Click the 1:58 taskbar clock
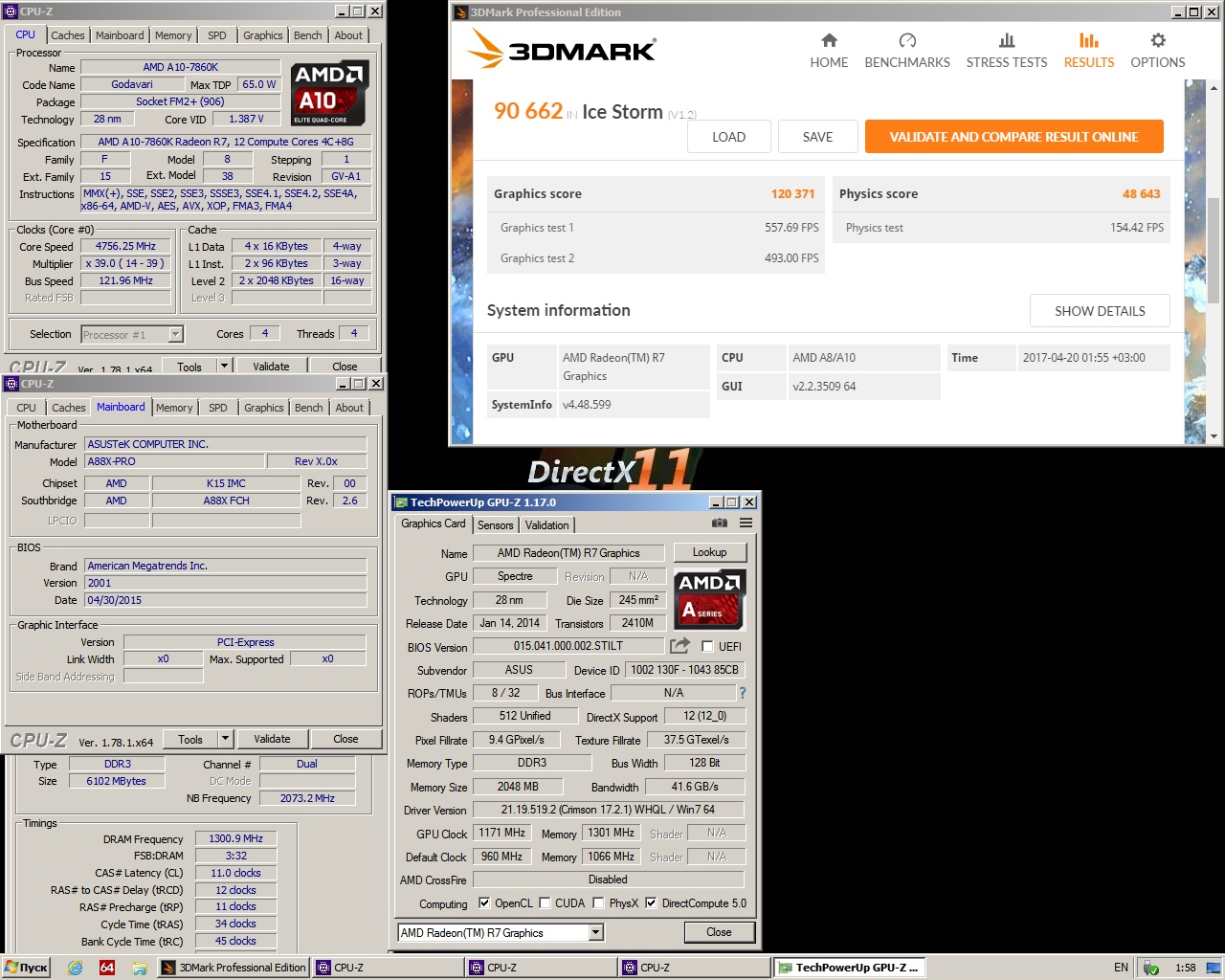Screen dimensions: 1225x980 pos(1186,968)
